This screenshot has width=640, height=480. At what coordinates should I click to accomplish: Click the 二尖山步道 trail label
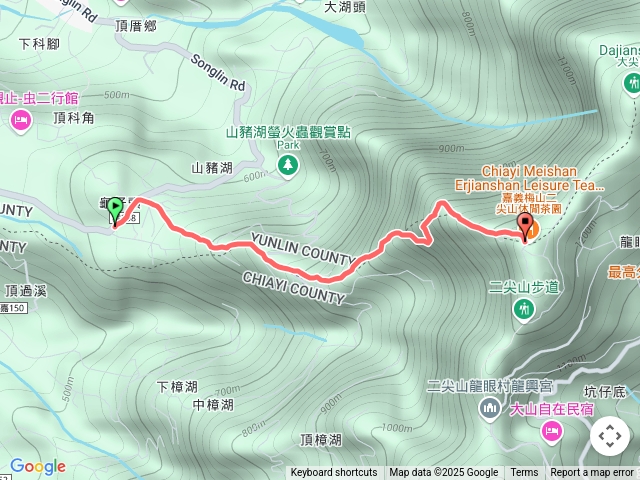524,287
